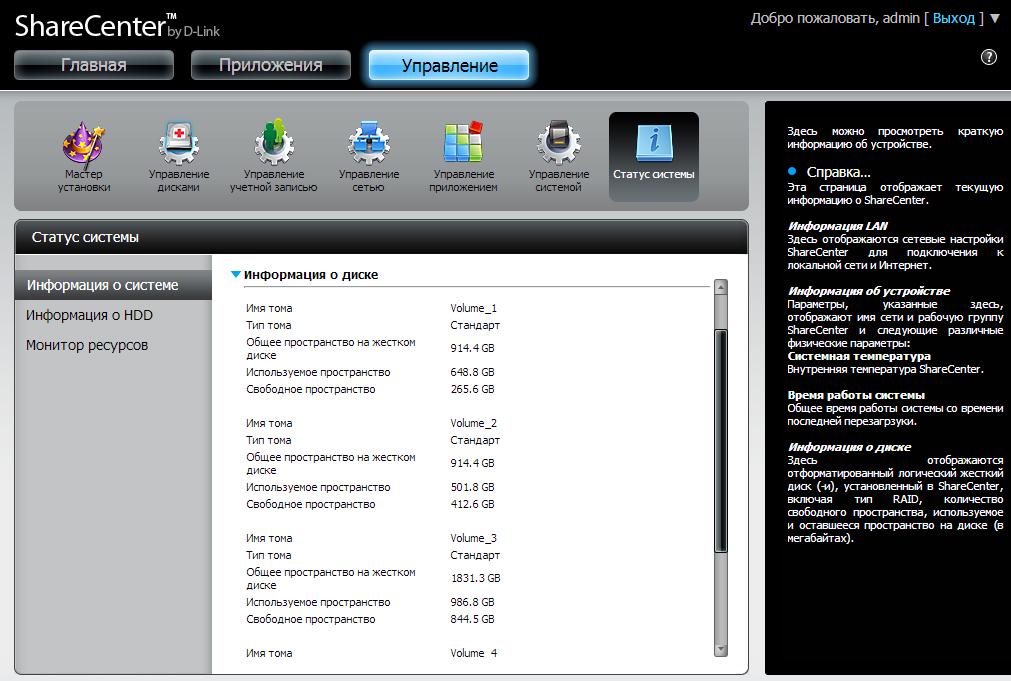Open Монитор ресурсов in sidebar

point(87,345)
